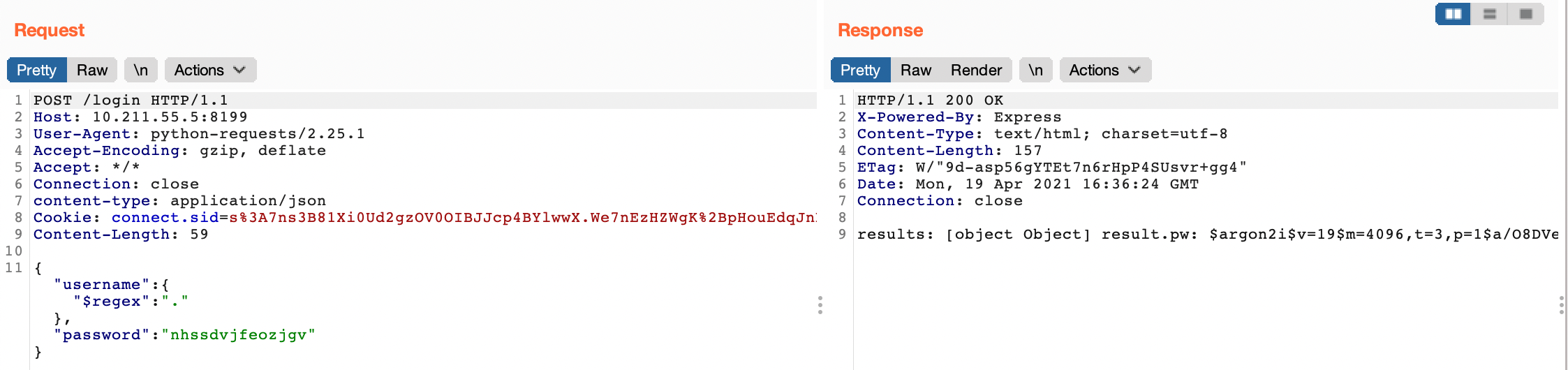Click the results argon2i hash line in the Response
Screen dimensions: 1568x370
tap(1206, 235)
